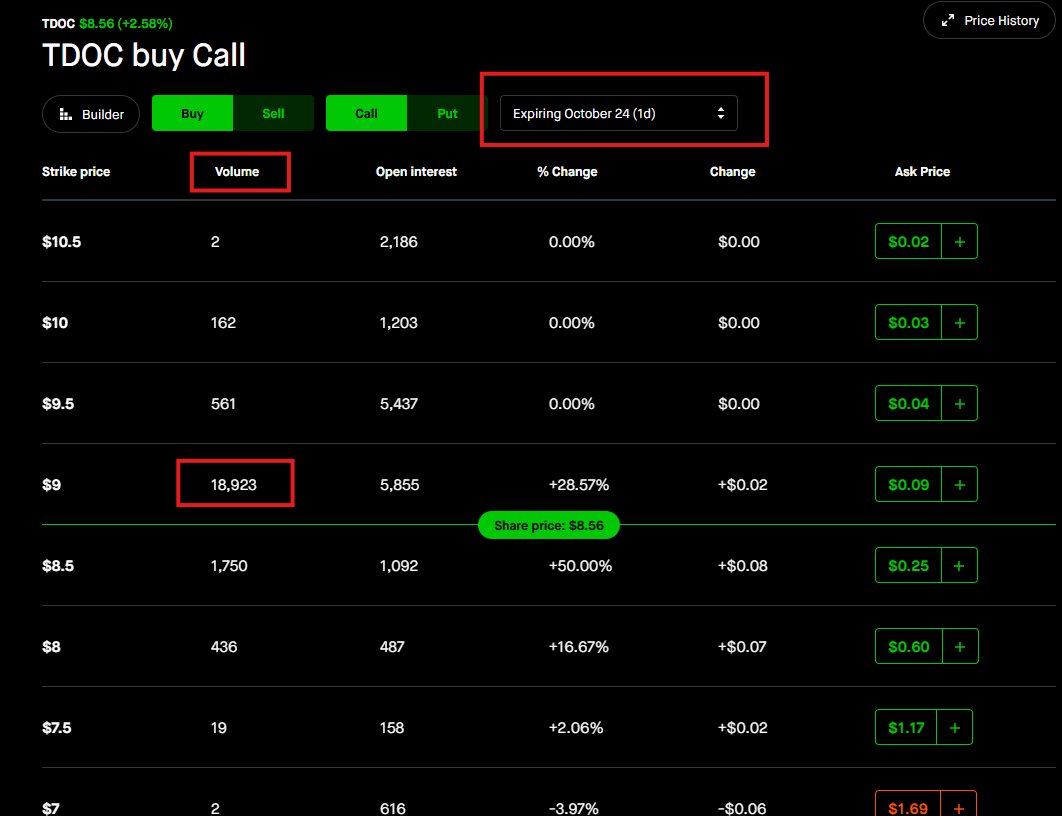Add the $8.5 strike with plus icon
This screenshot has width=1062, height=816.
[x=959, y=565]
